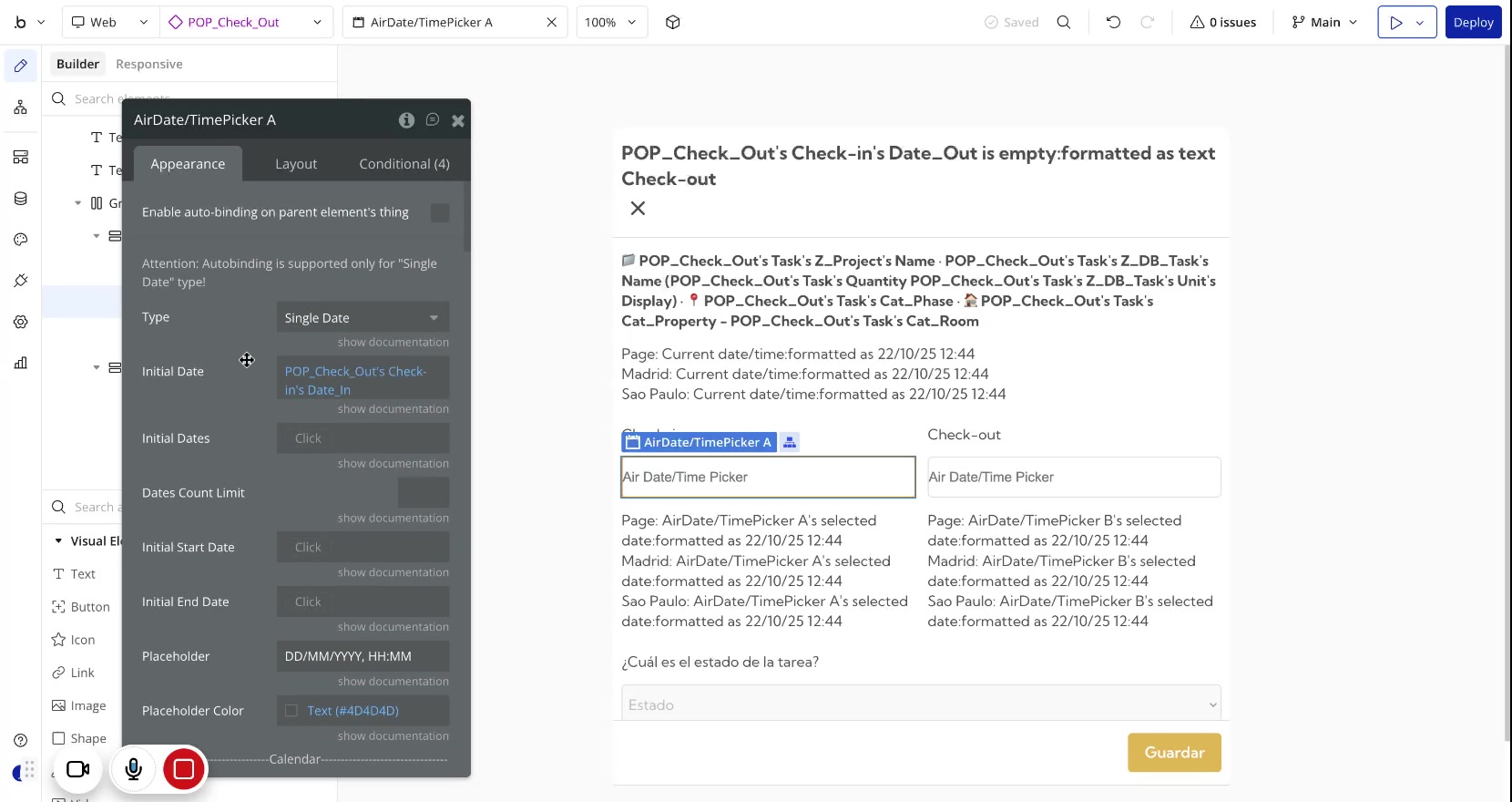
Task: Switch to the Responsive tab
Action: pos(149,64)
